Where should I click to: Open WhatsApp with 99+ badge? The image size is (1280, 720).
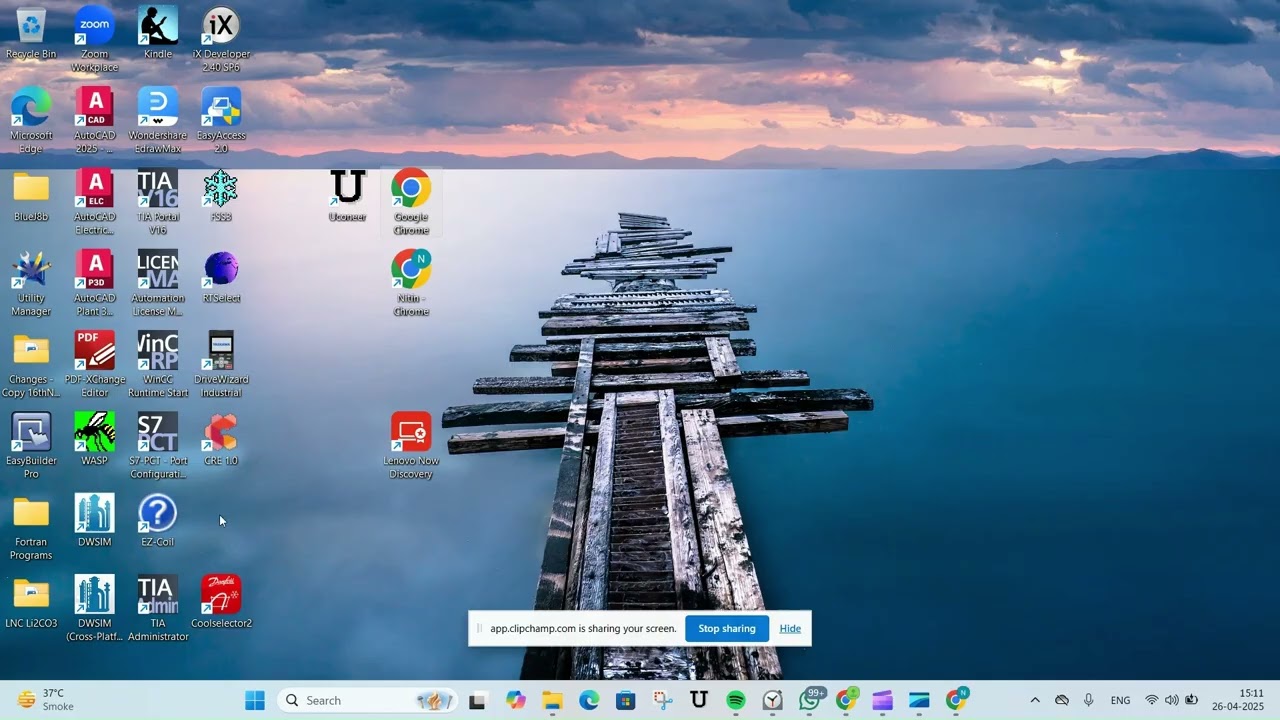[x=810, y=700]
